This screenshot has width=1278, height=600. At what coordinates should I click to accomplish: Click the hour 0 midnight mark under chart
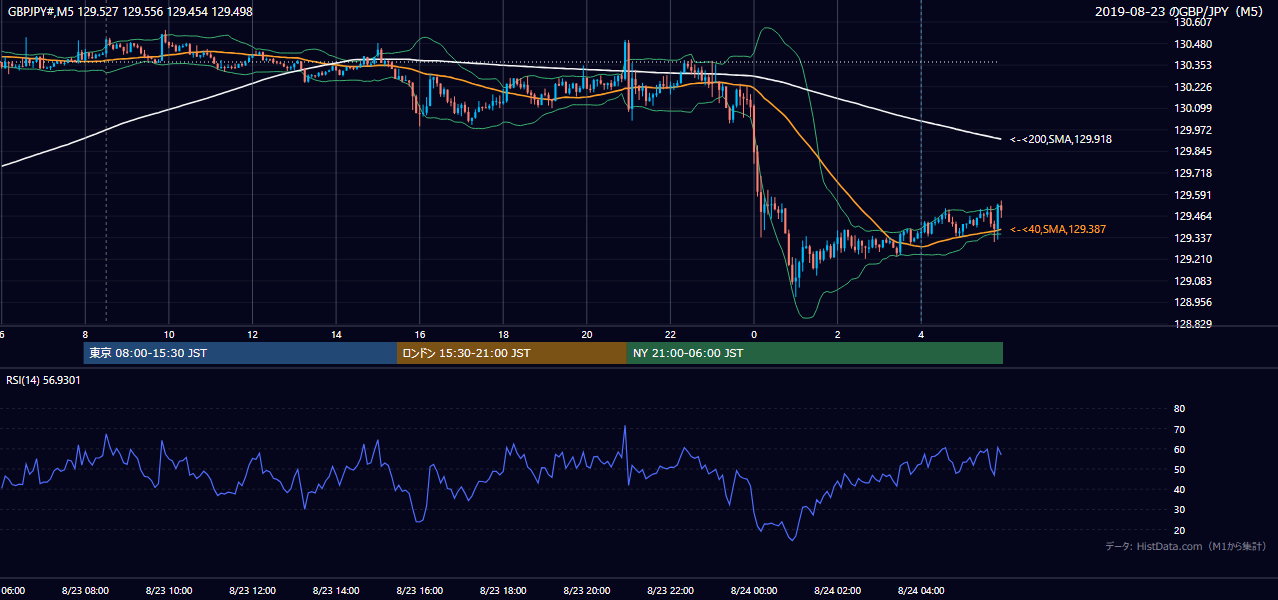coord(754,335)
